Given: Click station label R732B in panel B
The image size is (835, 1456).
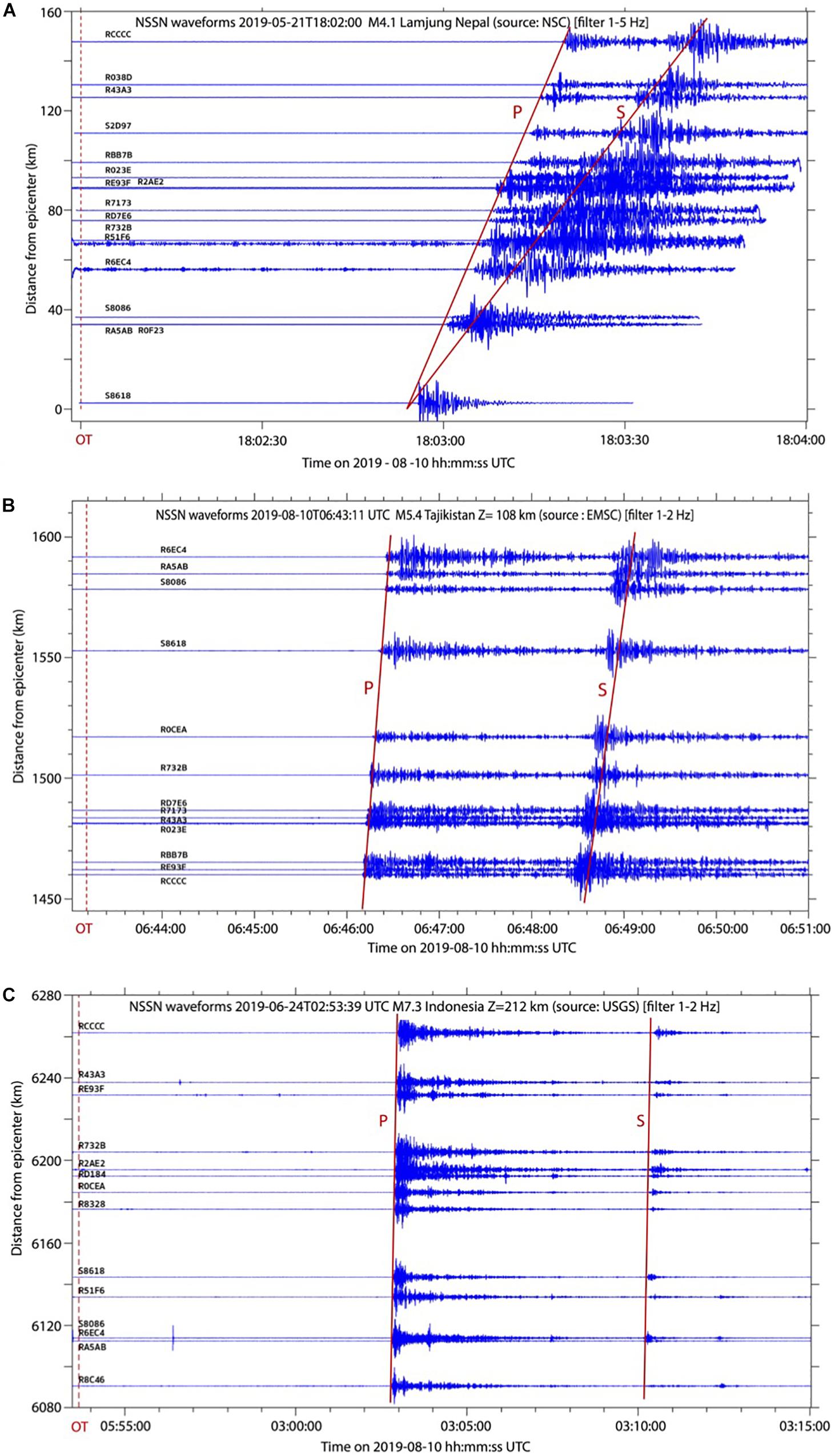Looking at the screenshot, I should (174, 767).
